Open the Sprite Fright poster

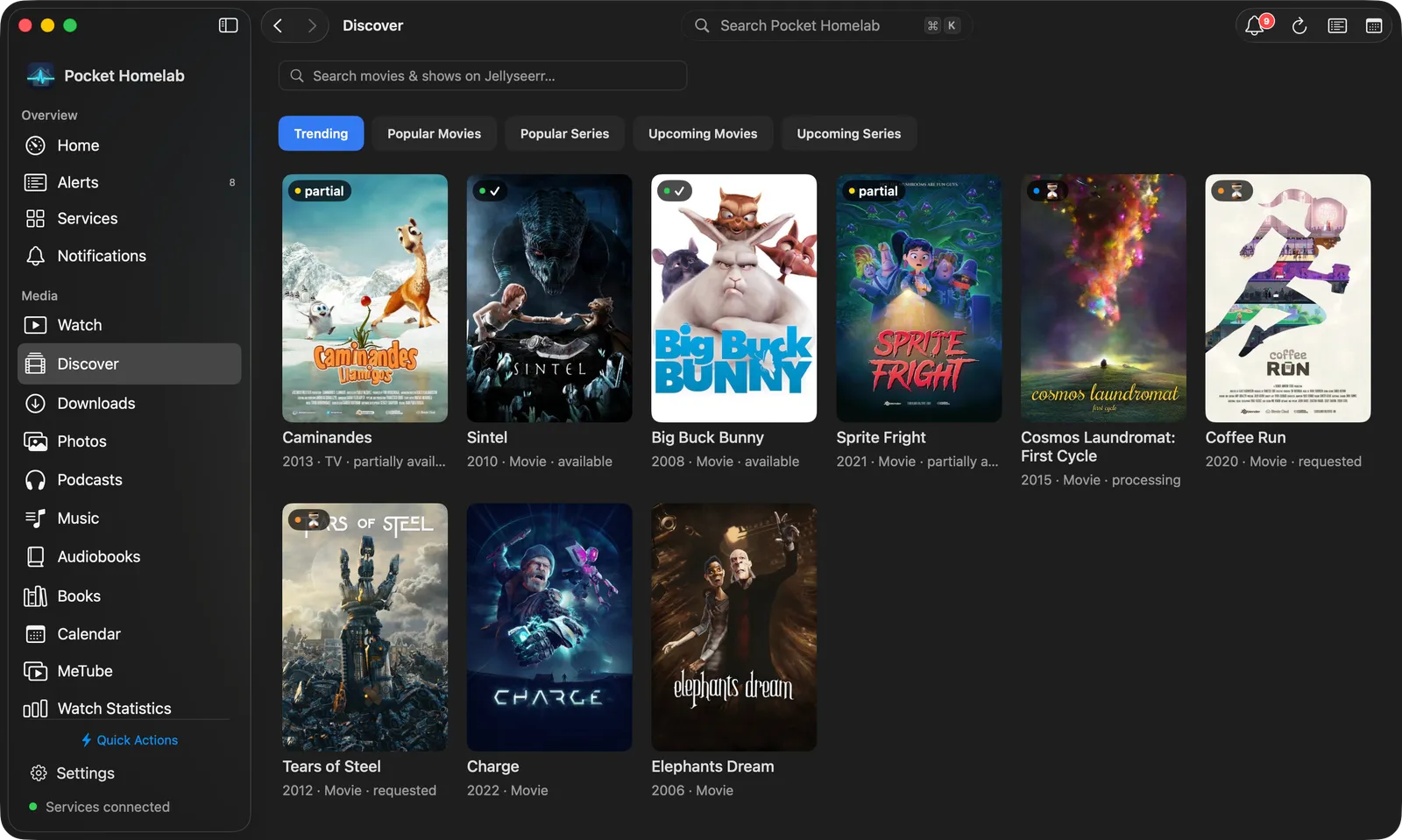click(x=918, y=298)
